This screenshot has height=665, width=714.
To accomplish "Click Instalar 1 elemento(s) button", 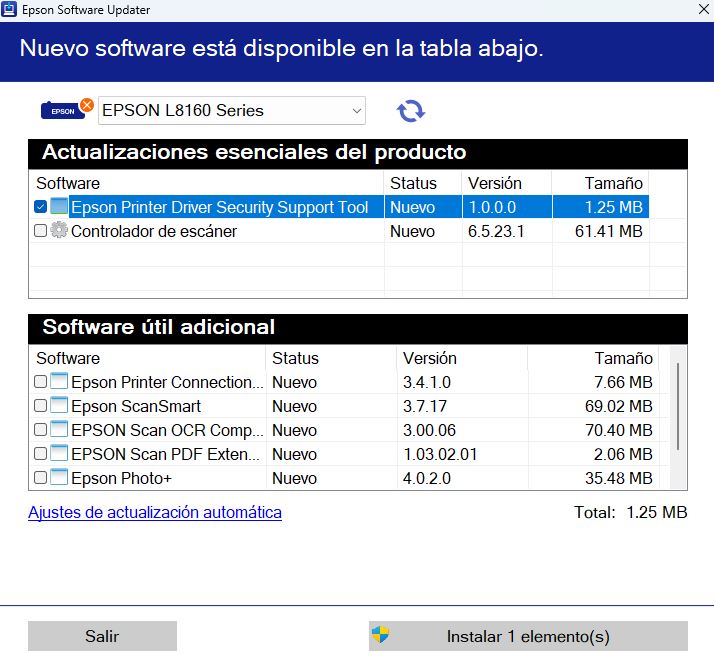I will tap(528, 636).
